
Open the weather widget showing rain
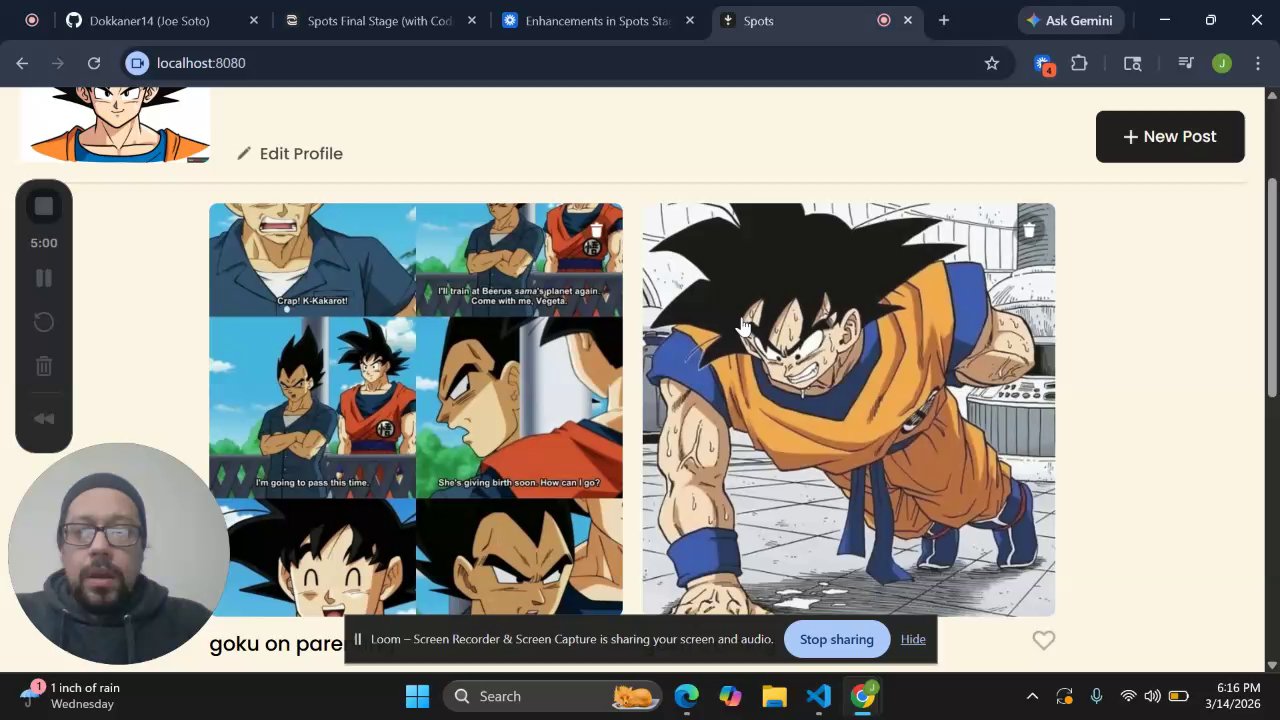point(70,695)
